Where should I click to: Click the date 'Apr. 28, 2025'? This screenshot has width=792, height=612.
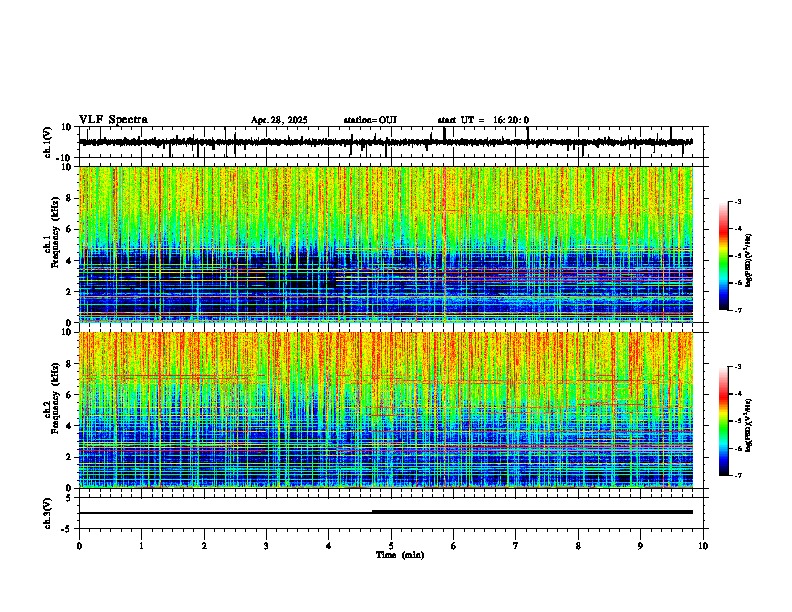tap(279, 120)
